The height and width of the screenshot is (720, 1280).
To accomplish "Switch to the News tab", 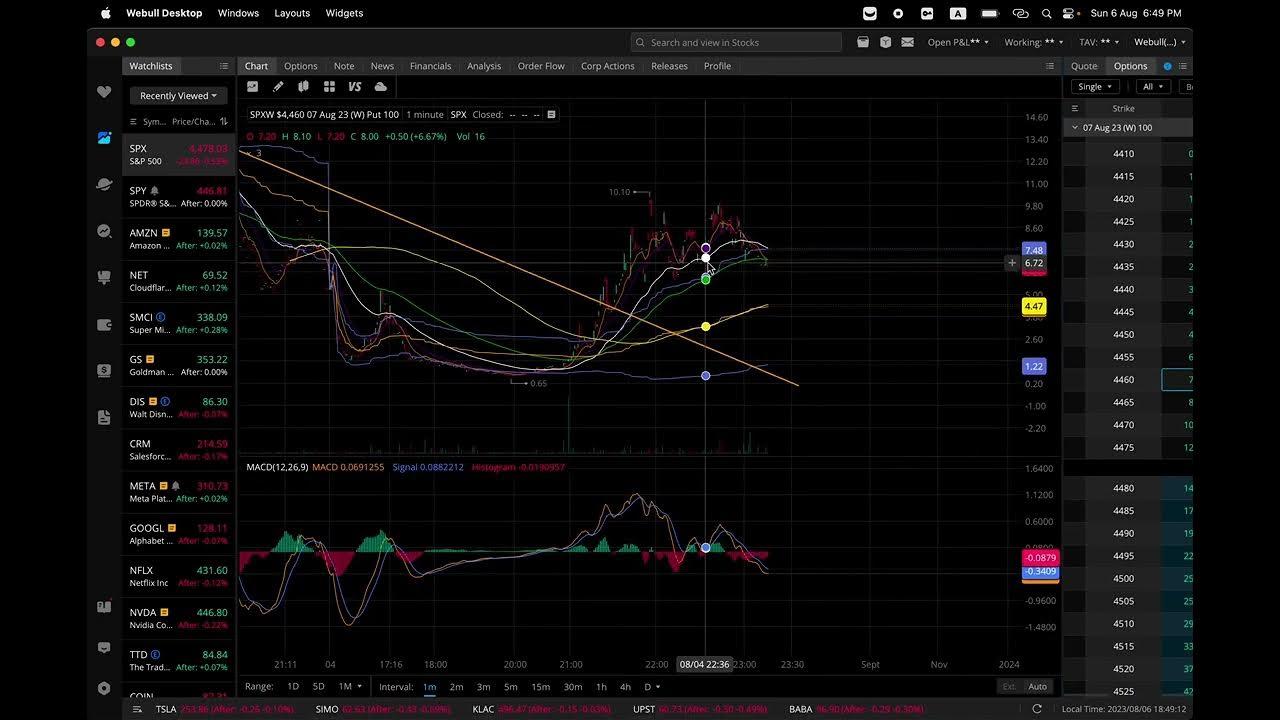I will (x=382, y=66).
